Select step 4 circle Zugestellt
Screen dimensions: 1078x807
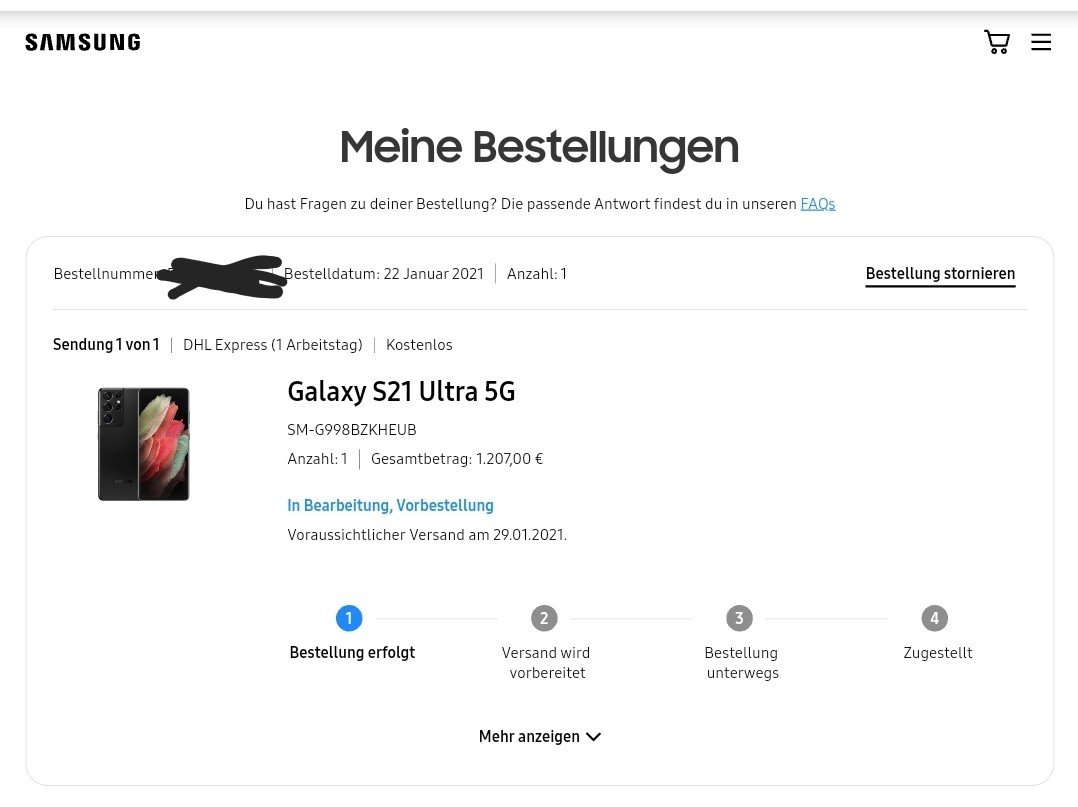point(934,618)
